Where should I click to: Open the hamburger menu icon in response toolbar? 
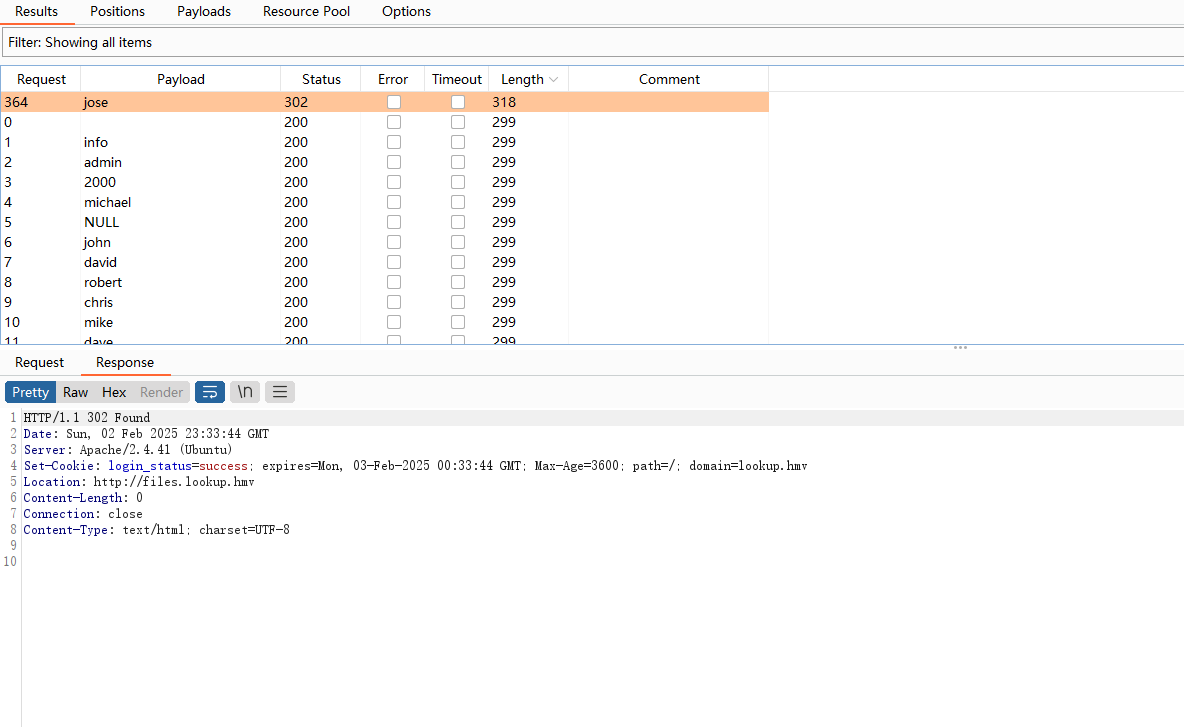tap(280, 392)
